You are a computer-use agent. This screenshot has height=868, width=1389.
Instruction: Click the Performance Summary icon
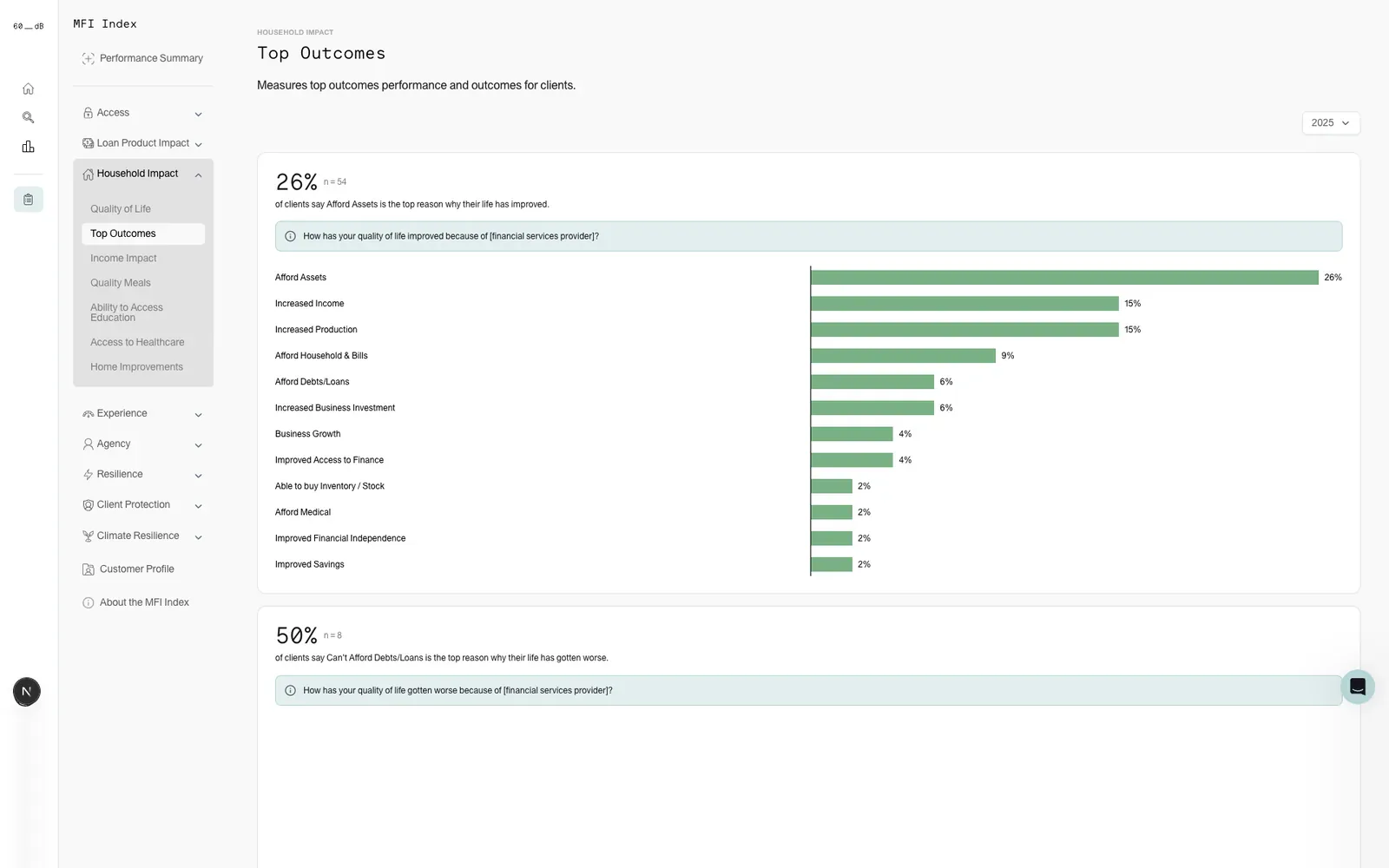point(88,59)
